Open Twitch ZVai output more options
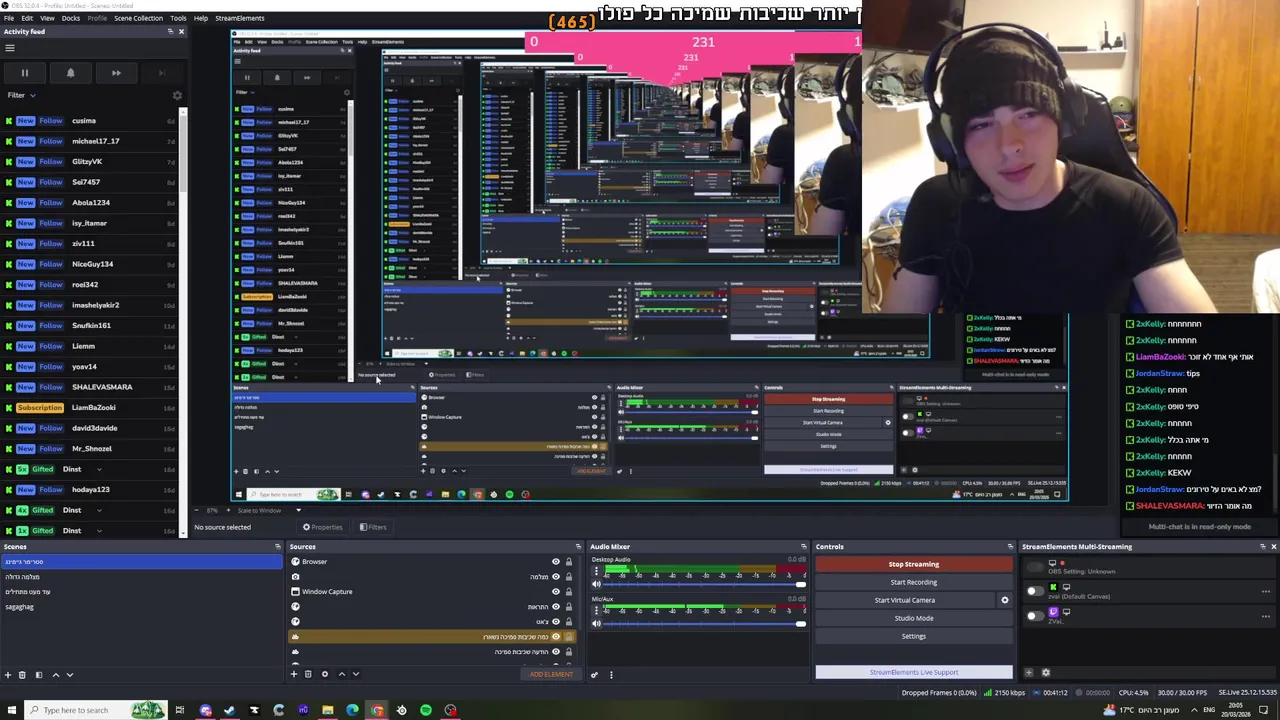This screenshot has width=1280, height=720. [x=1266, y=616]
